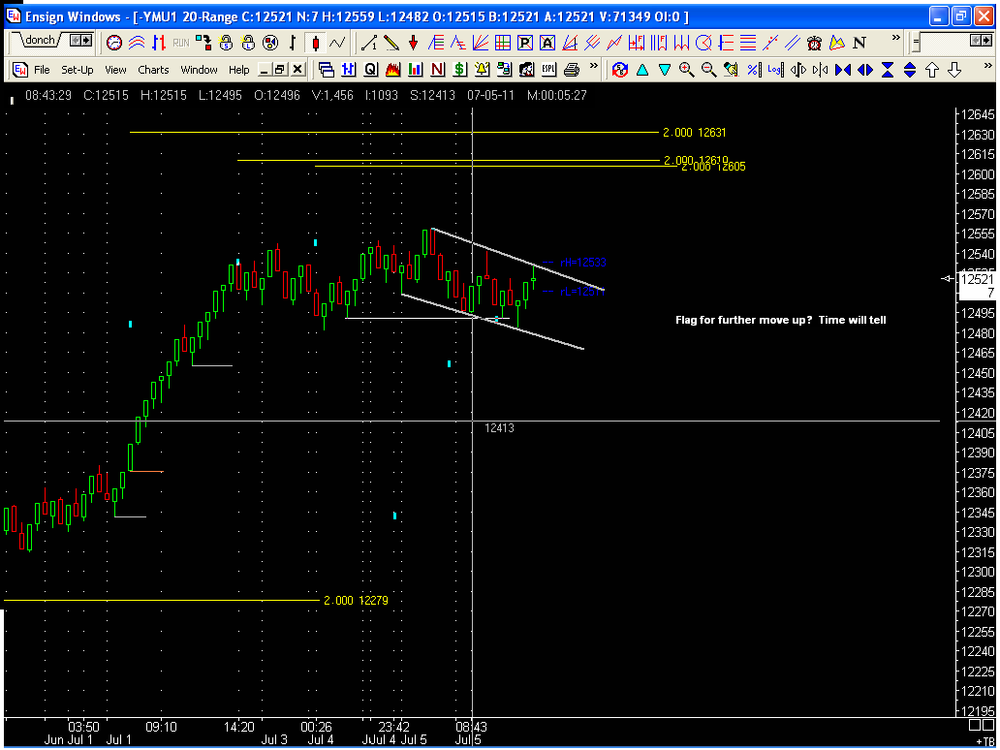Select the fan lines draw tool
1000x750 pixels.
[x=481, y=43]
